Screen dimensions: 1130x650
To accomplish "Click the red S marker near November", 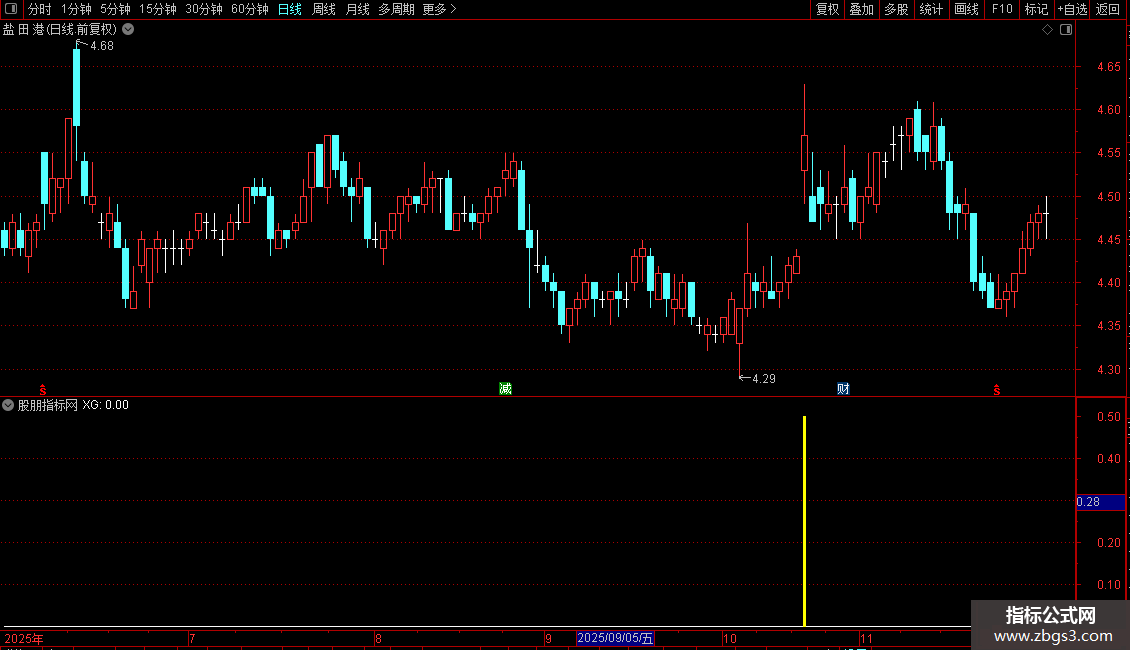I will [997, 390].
